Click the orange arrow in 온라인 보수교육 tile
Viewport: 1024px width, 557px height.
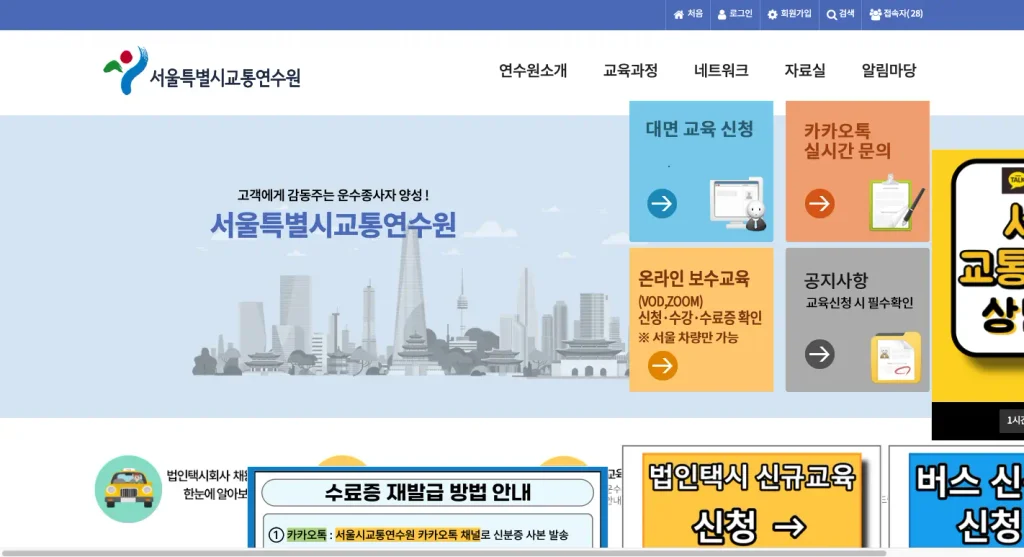[x=662, y=365]
